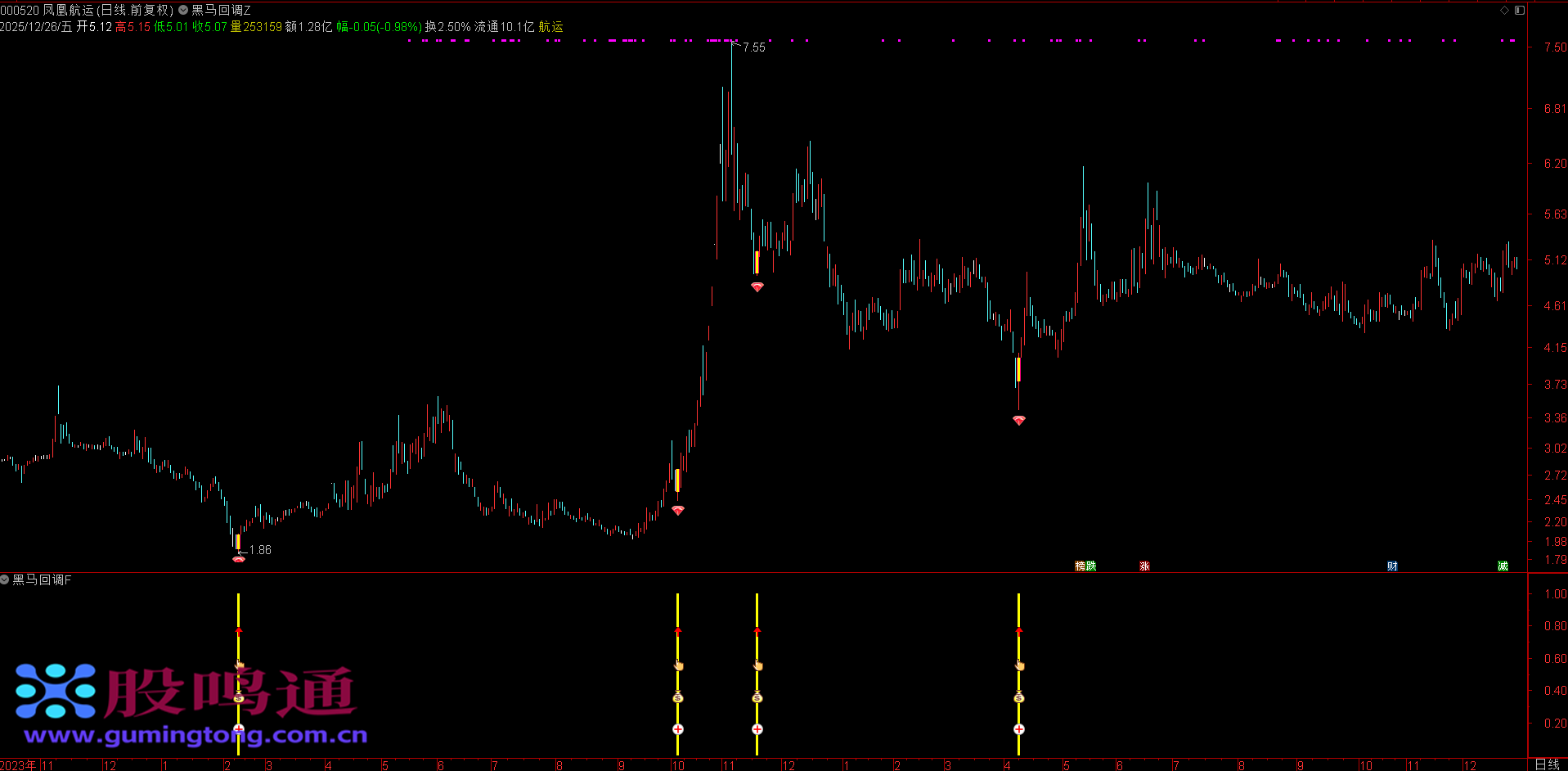
Task: Click the red diamond signal below 1.86 low
Action: coord(239,559)
